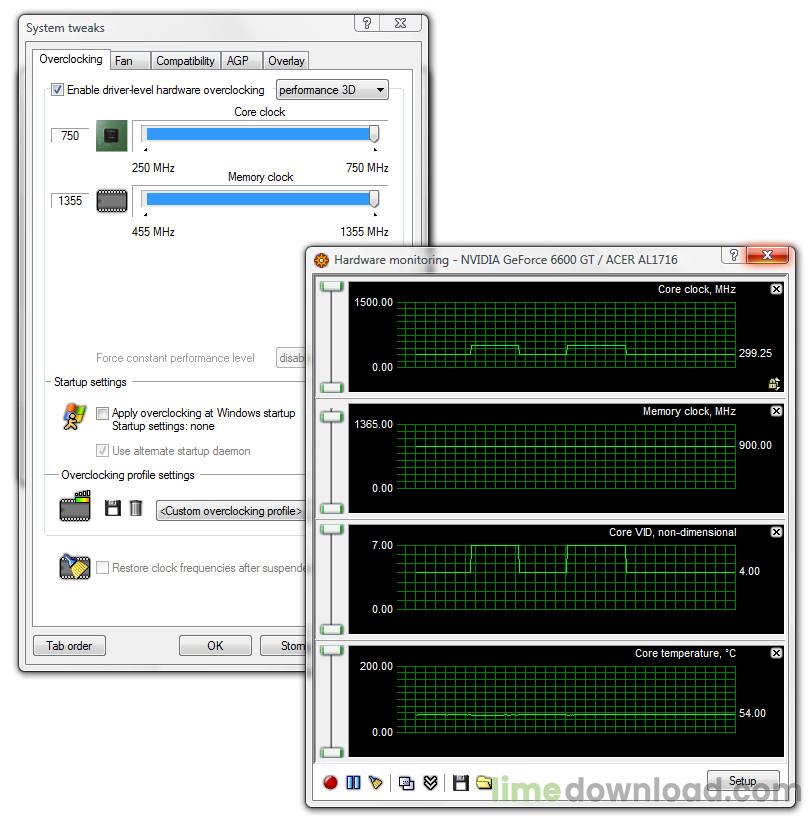809x821 pixels.
Task: Click the 900.00 memory clock reading
Action: [755, 445]
